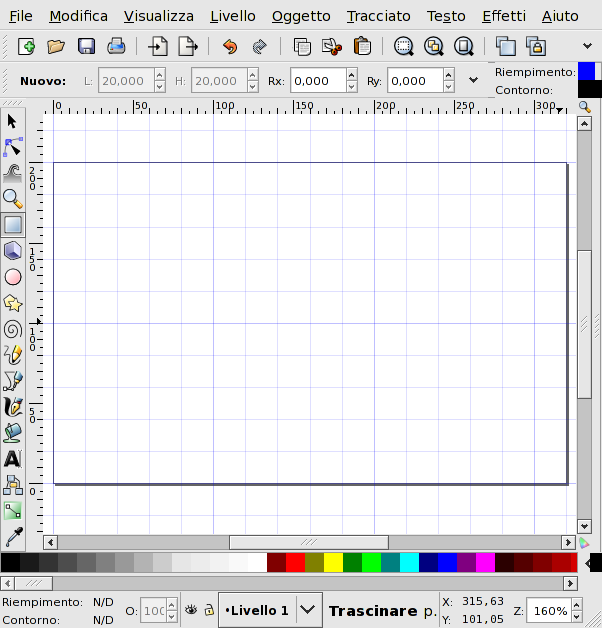Pick the yellow swatch in palette
This screenshot has height=628, width=602.
tap(333, 562)
